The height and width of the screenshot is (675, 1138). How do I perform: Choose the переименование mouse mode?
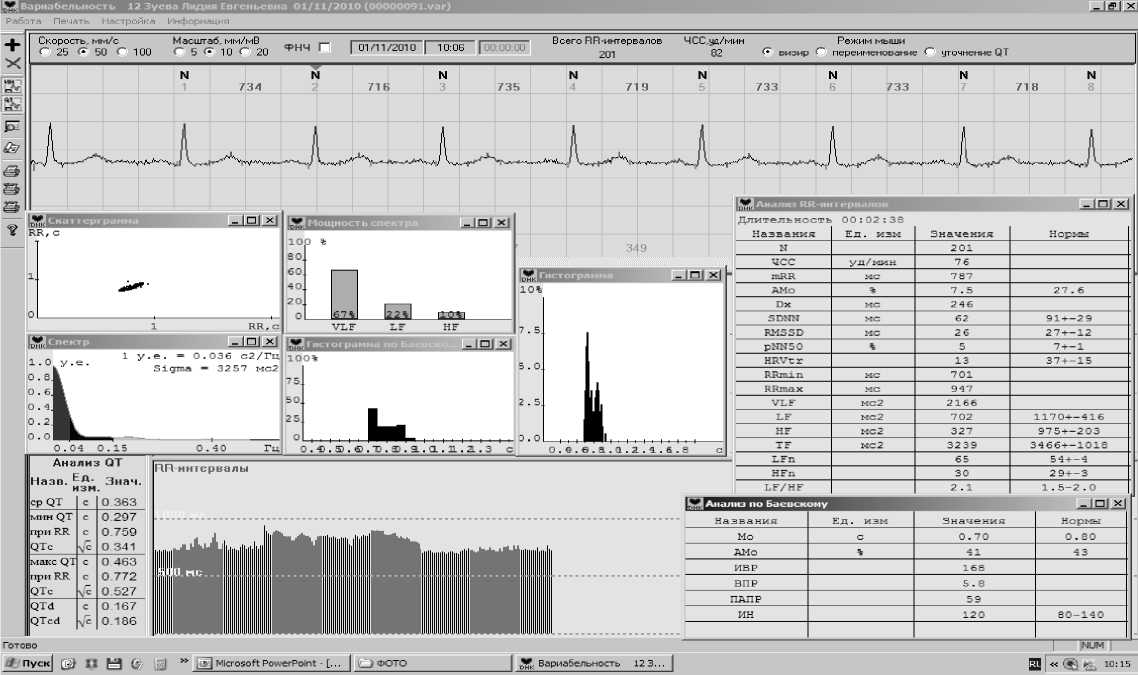click(x=822, y=53)
